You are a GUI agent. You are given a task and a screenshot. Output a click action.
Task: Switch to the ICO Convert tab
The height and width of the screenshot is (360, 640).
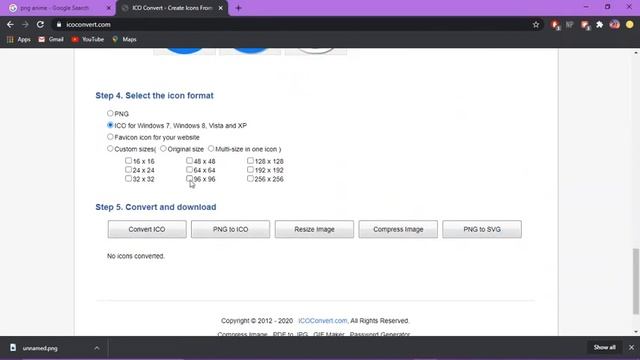click(x=172, y=8)
